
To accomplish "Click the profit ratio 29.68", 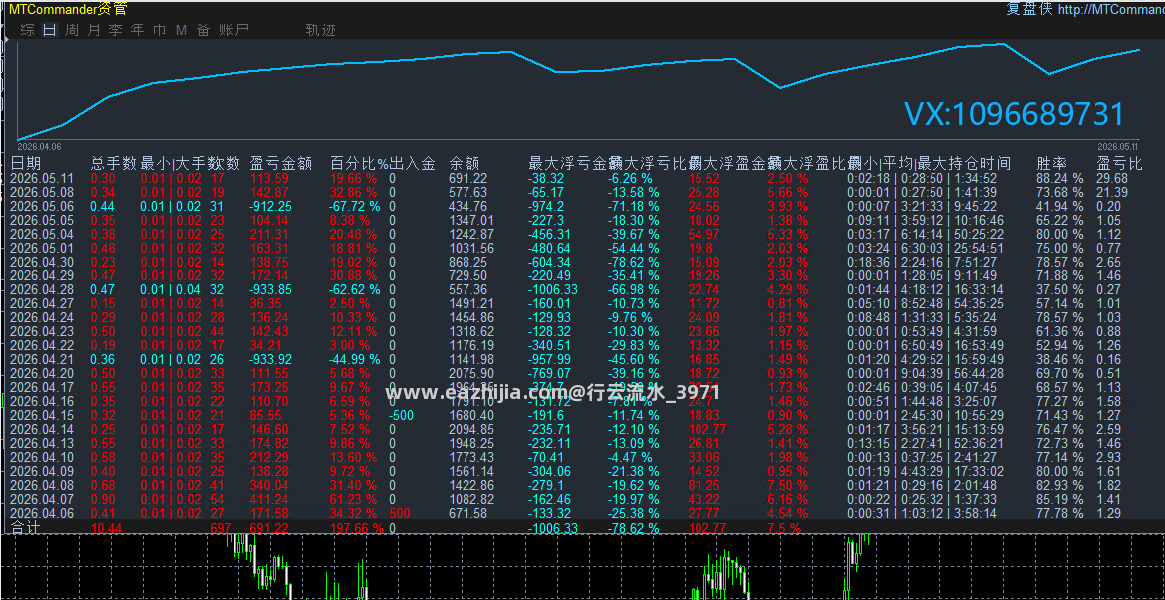I will pyautogui.click(x=1112, y=178).
